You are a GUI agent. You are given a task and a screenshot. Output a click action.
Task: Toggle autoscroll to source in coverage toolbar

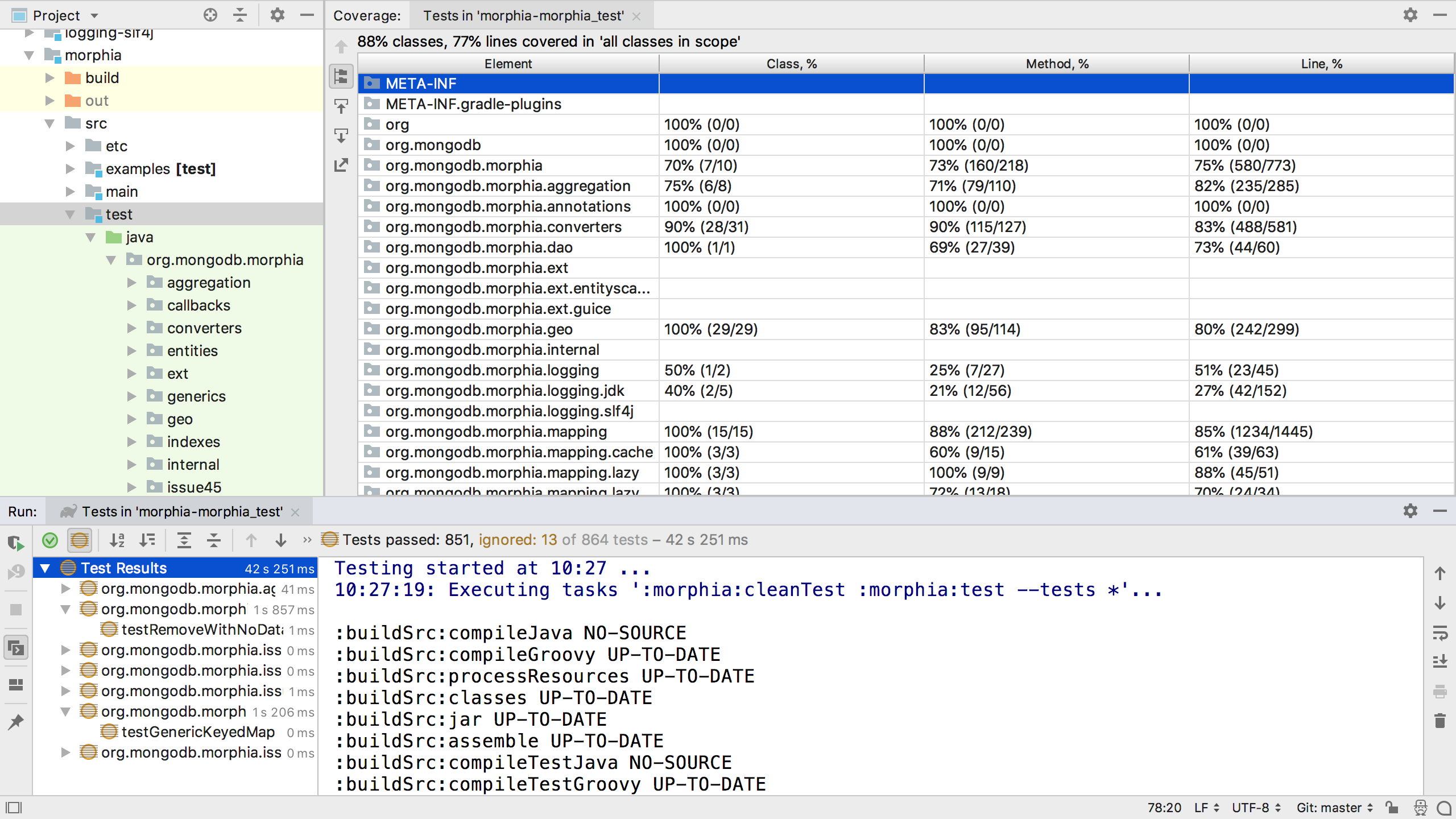click(x=341, y=106)
